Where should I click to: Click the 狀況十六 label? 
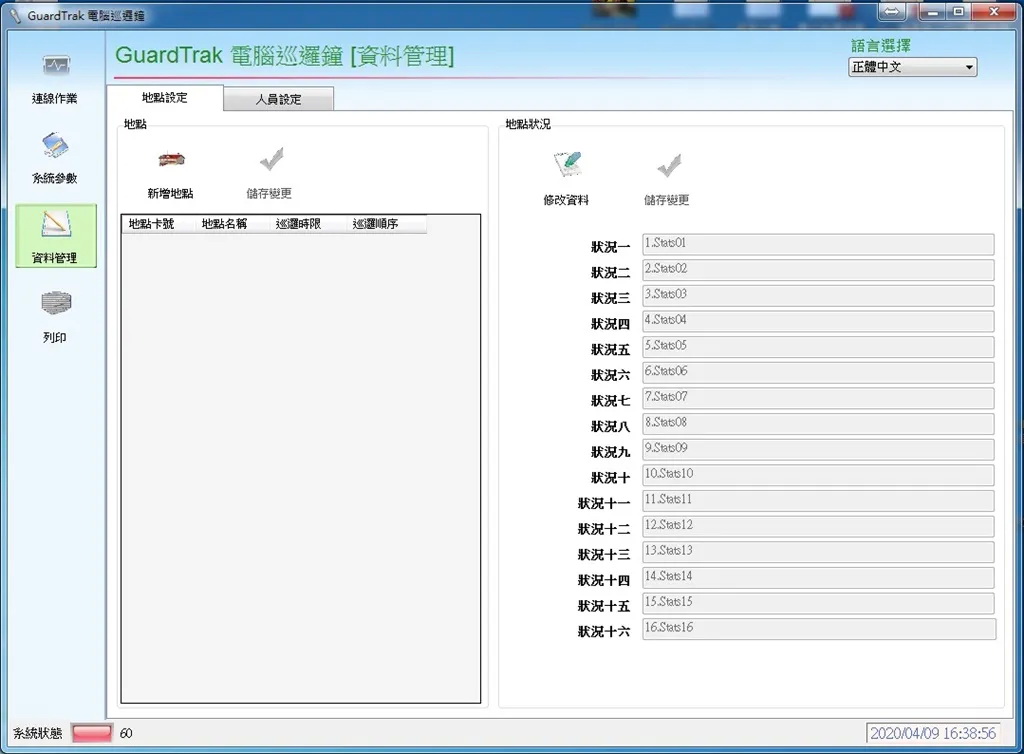coord(604,631)
